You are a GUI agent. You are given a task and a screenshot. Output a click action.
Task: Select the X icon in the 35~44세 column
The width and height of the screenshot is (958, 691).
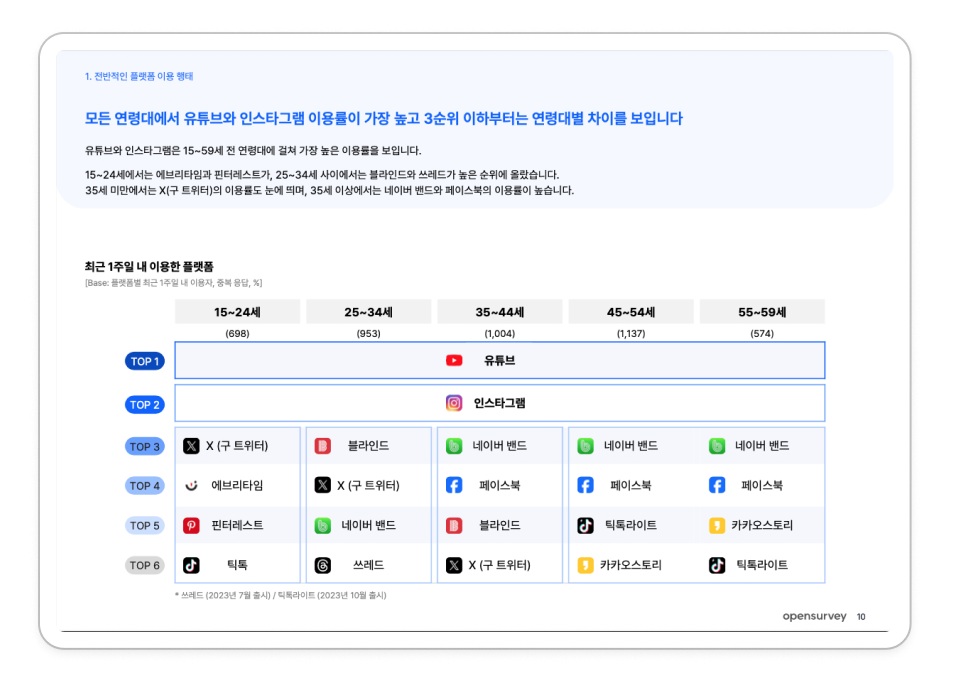point(454,565)
